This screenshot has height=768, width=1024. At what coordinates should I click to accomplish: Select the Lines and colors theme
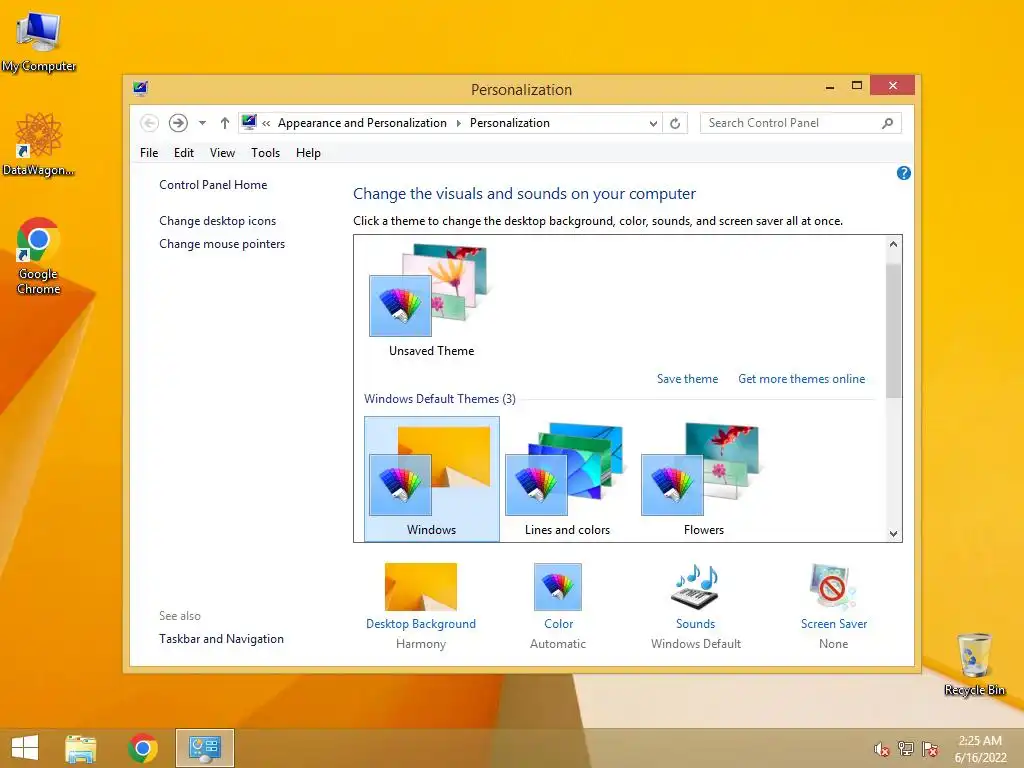point(568,479)
